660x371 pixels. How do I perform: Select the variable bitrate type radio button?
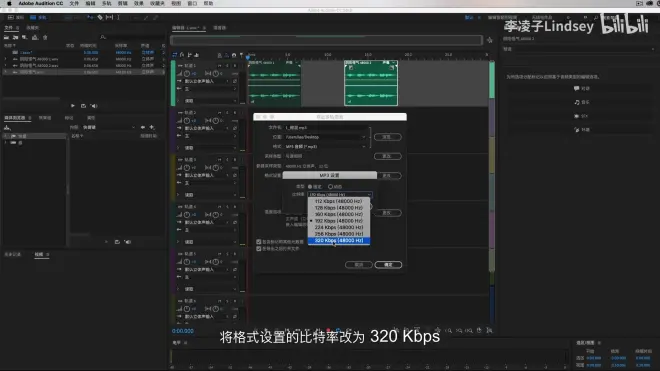point(330,187)
